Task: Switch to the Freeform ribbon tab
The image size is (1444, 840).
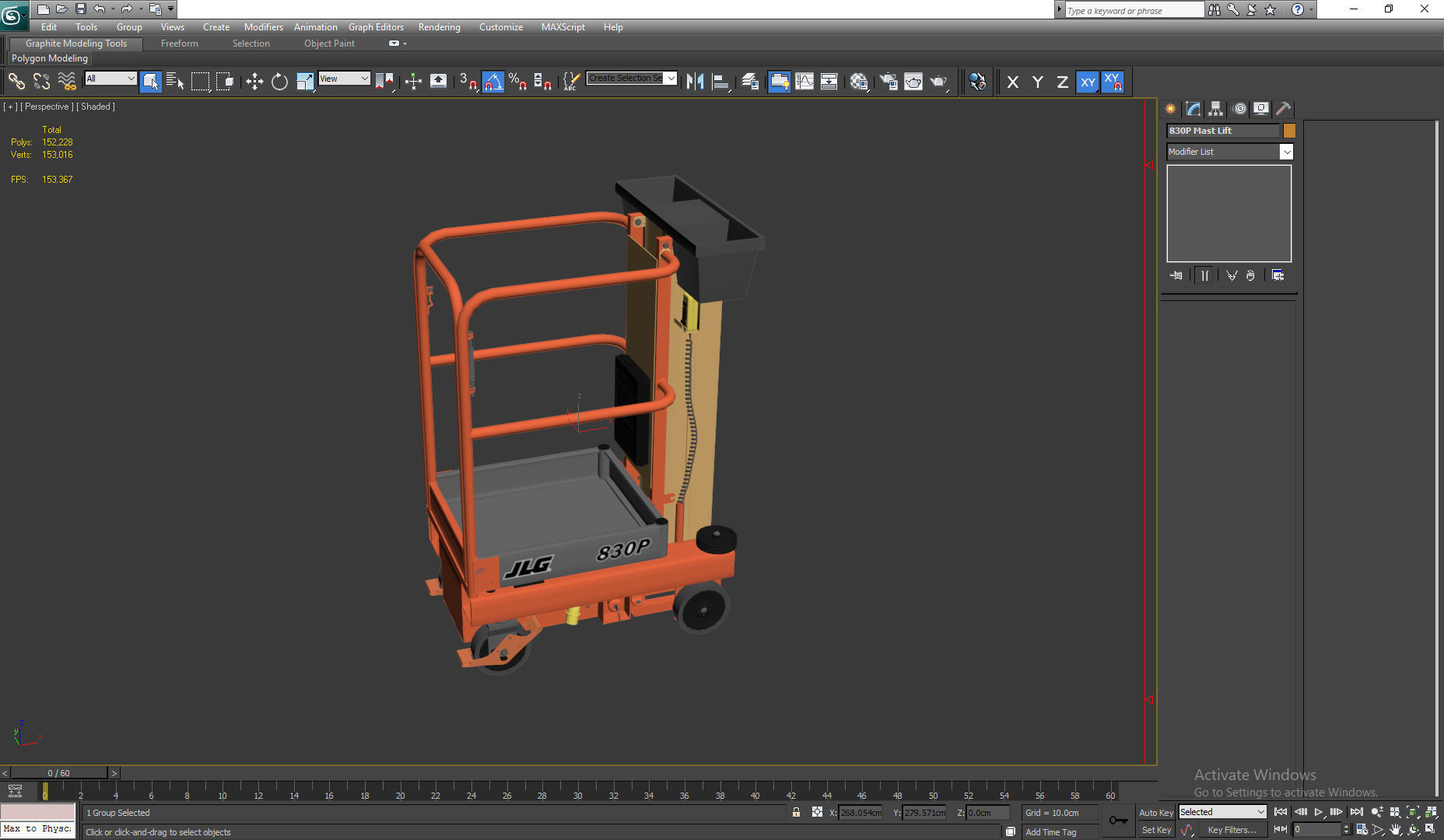Action: (x=179, y=44)
